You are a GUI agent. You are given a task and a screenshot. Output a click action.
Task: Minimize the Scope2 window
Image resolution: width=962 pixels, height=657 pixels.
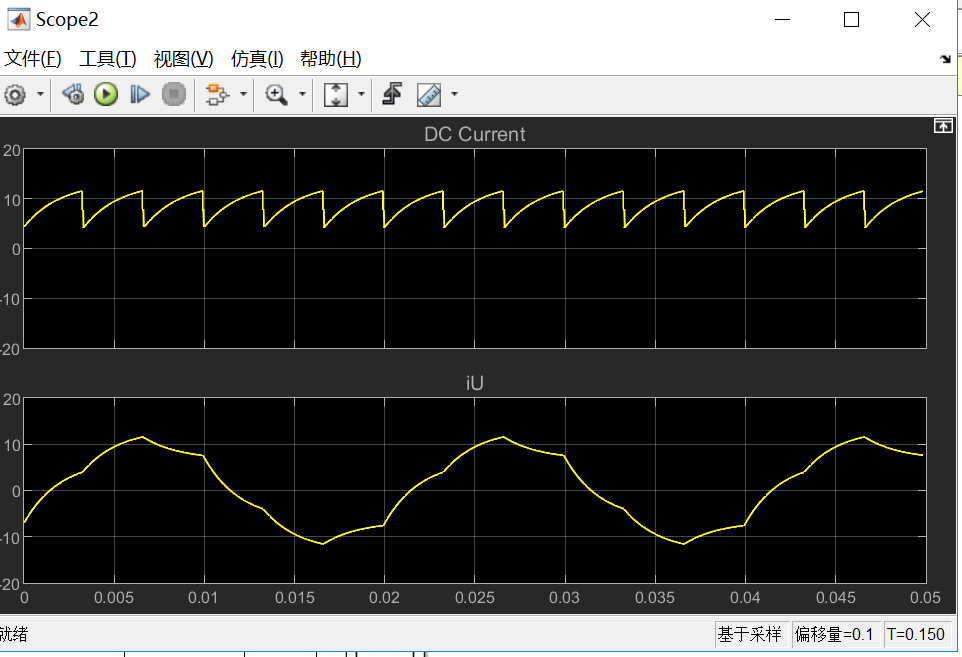pos(782,20)
